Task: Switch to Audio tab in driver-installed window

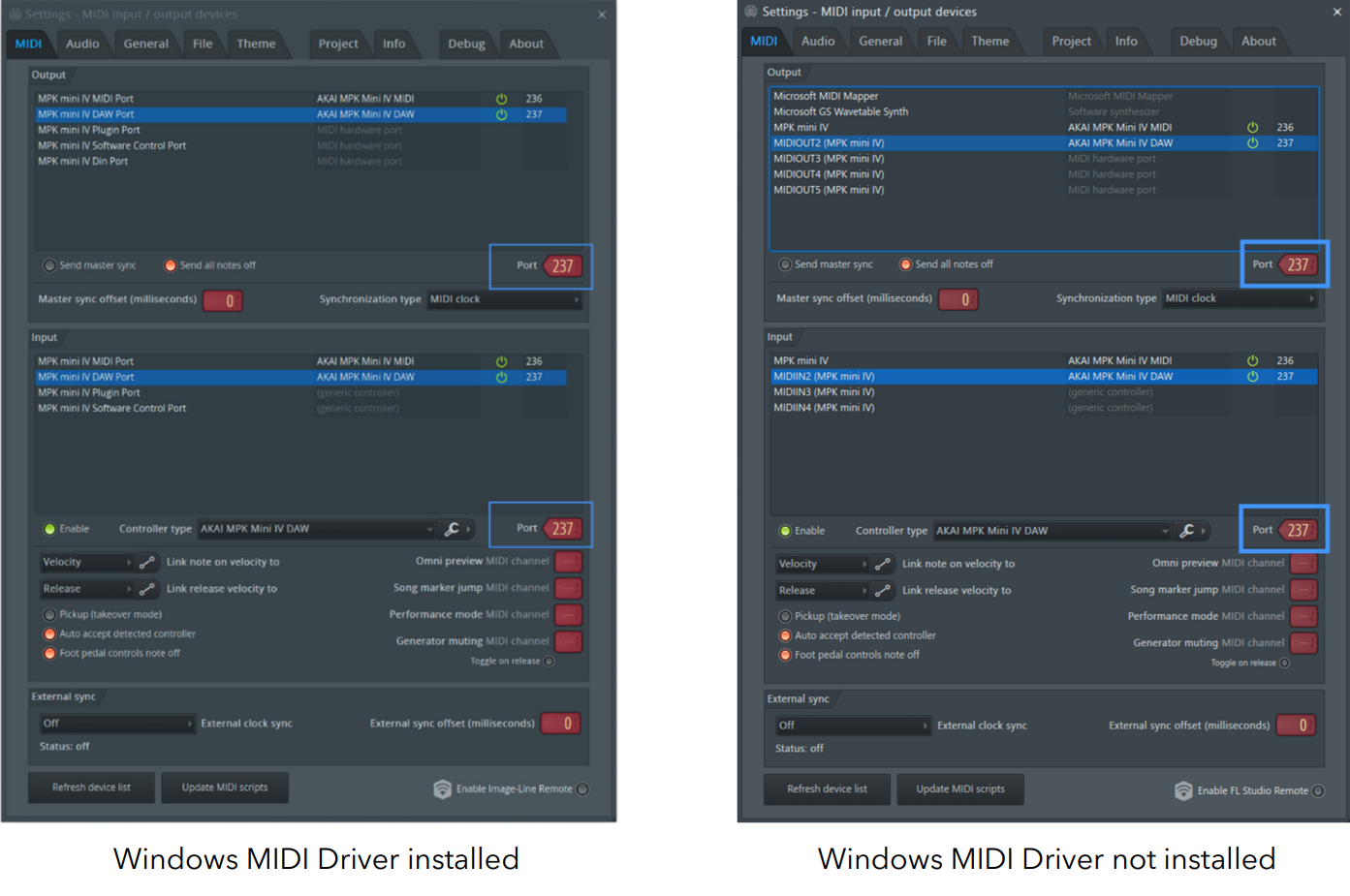Action: [x=82, y=44]
